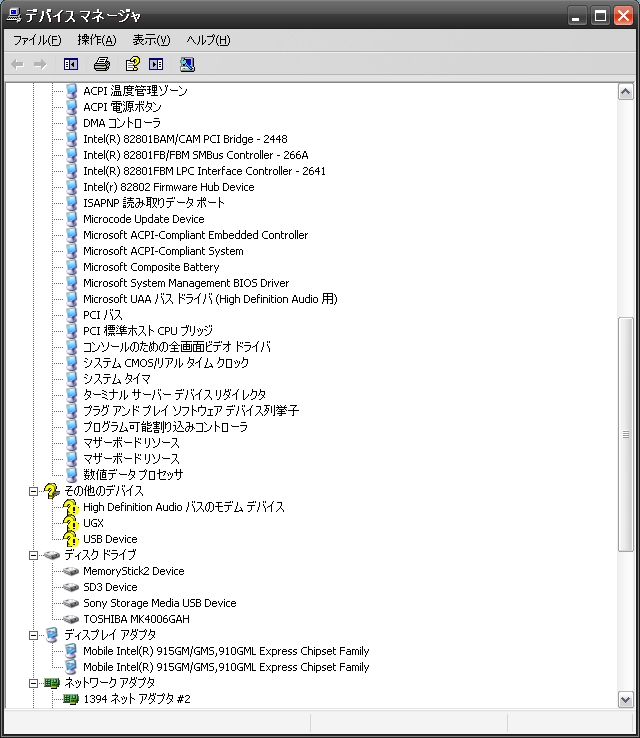
Task: Open the 操作(A) menu
Action: 96,40
